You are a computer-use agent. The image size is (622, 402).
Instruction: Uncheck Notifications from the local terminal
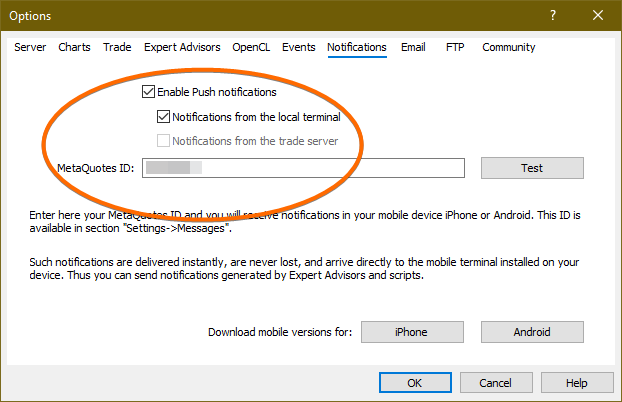click(x=164, y=116)
